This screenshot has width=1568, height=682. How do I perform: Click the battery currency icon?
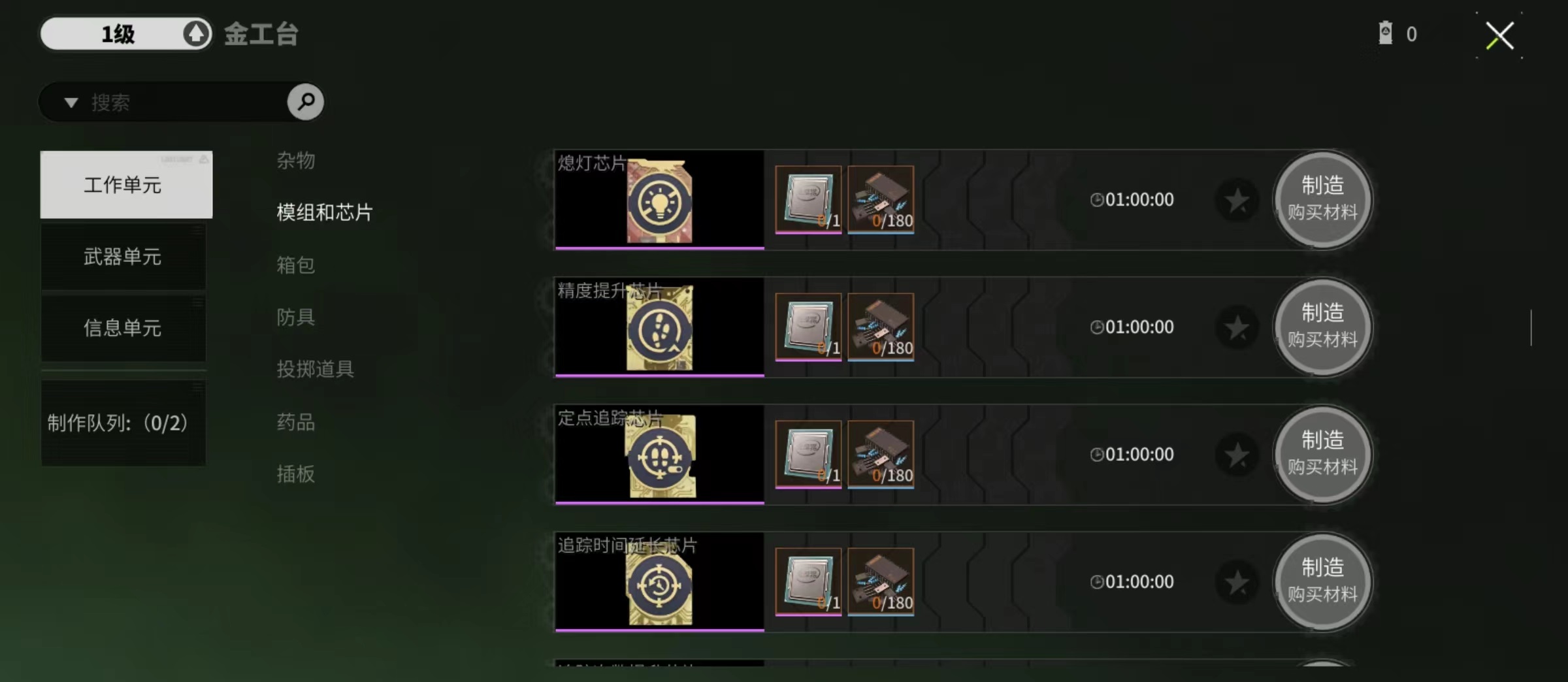pos(1385,33)
